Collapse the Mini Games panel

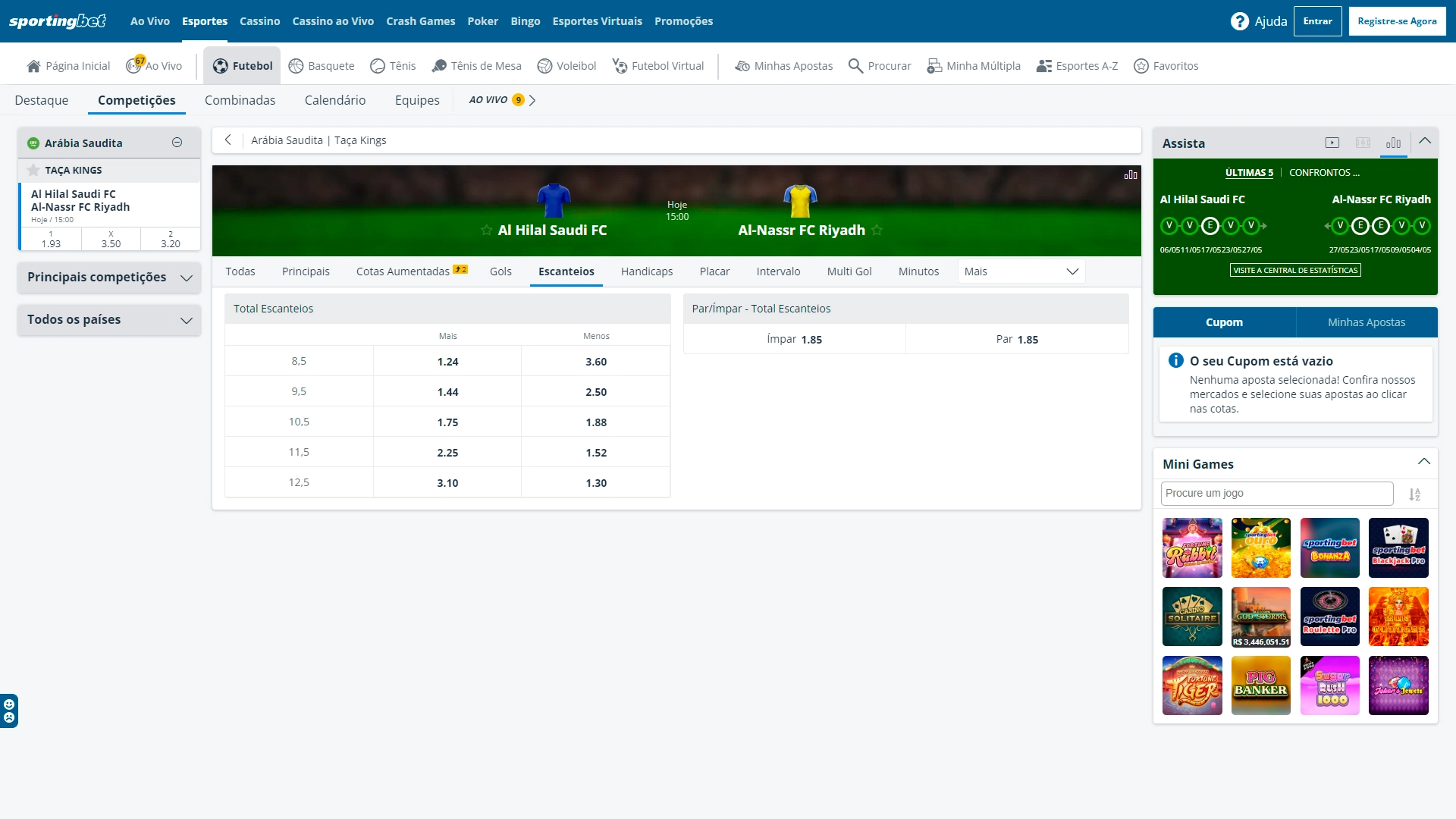point(1424,462)
